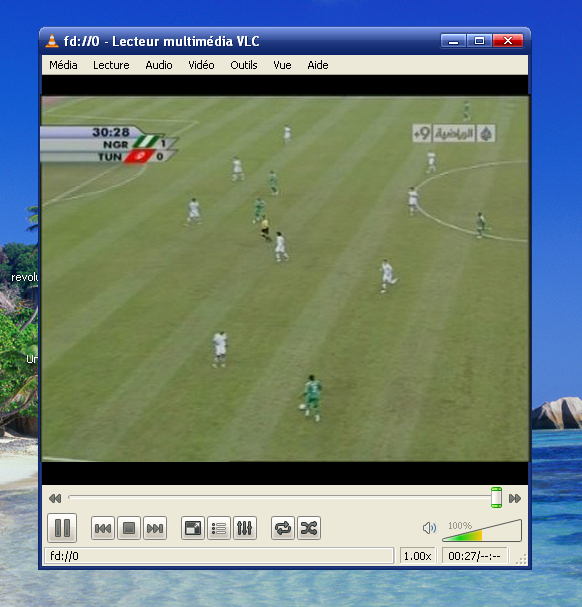The width and height of the screenshot is (582, 607).
Task: Open the Média menu
Action: coord(63,65)
